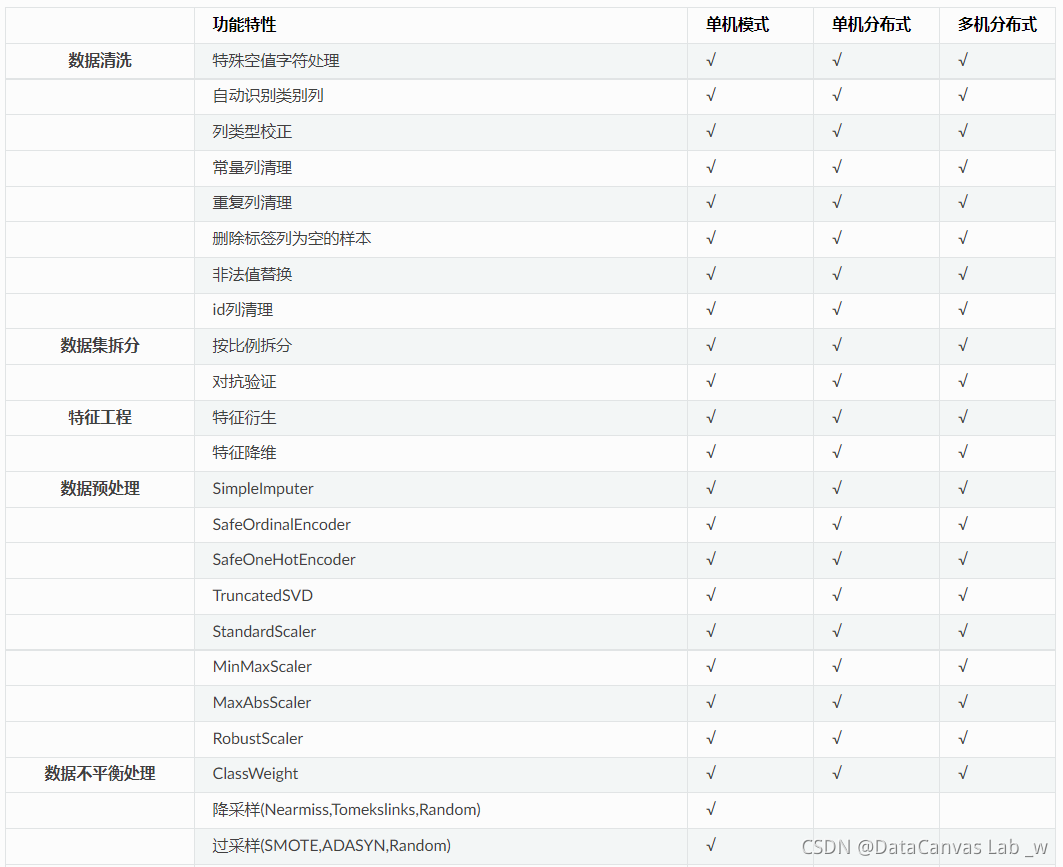The image size is (1063, 867).
Task: Click 单机模式 checkmark for 对抗验证
Action: click(x=711, y=381)
